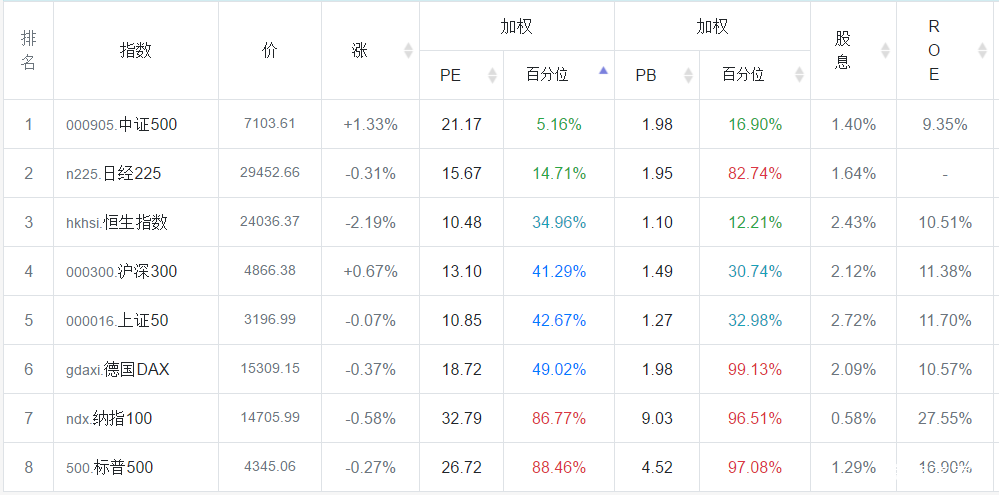Open 000300.沪深300 index link
Viewport: 999px width, 495px height.
tap(122, 271)
